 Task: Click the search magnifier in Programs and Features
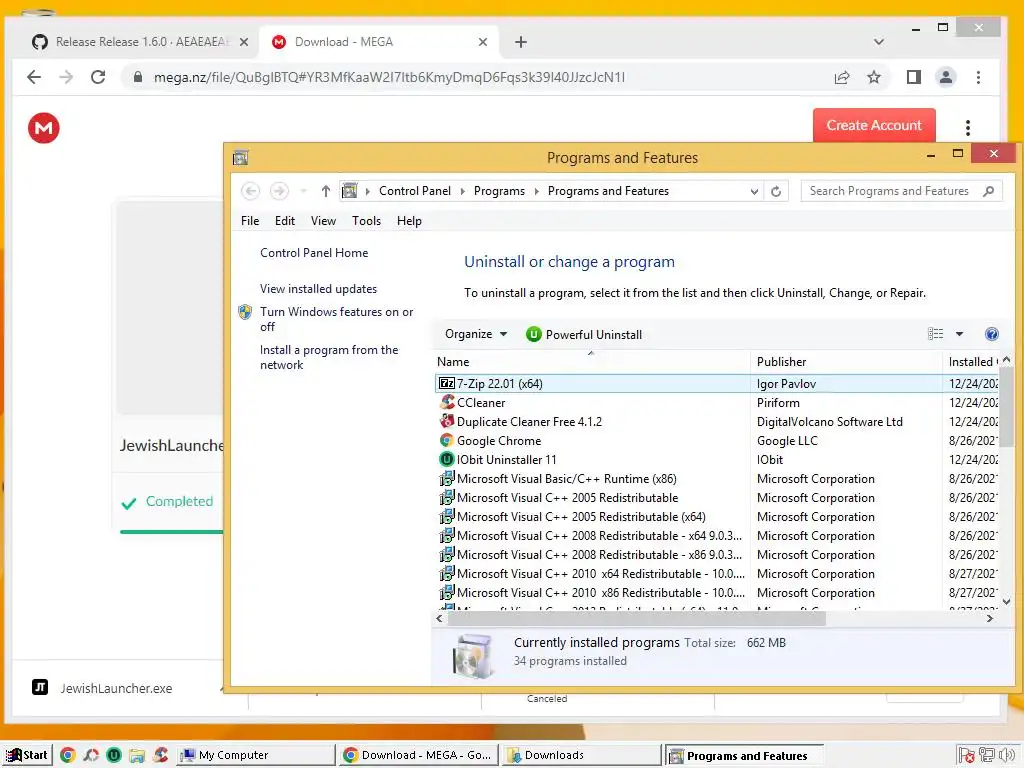pos(989,191)
